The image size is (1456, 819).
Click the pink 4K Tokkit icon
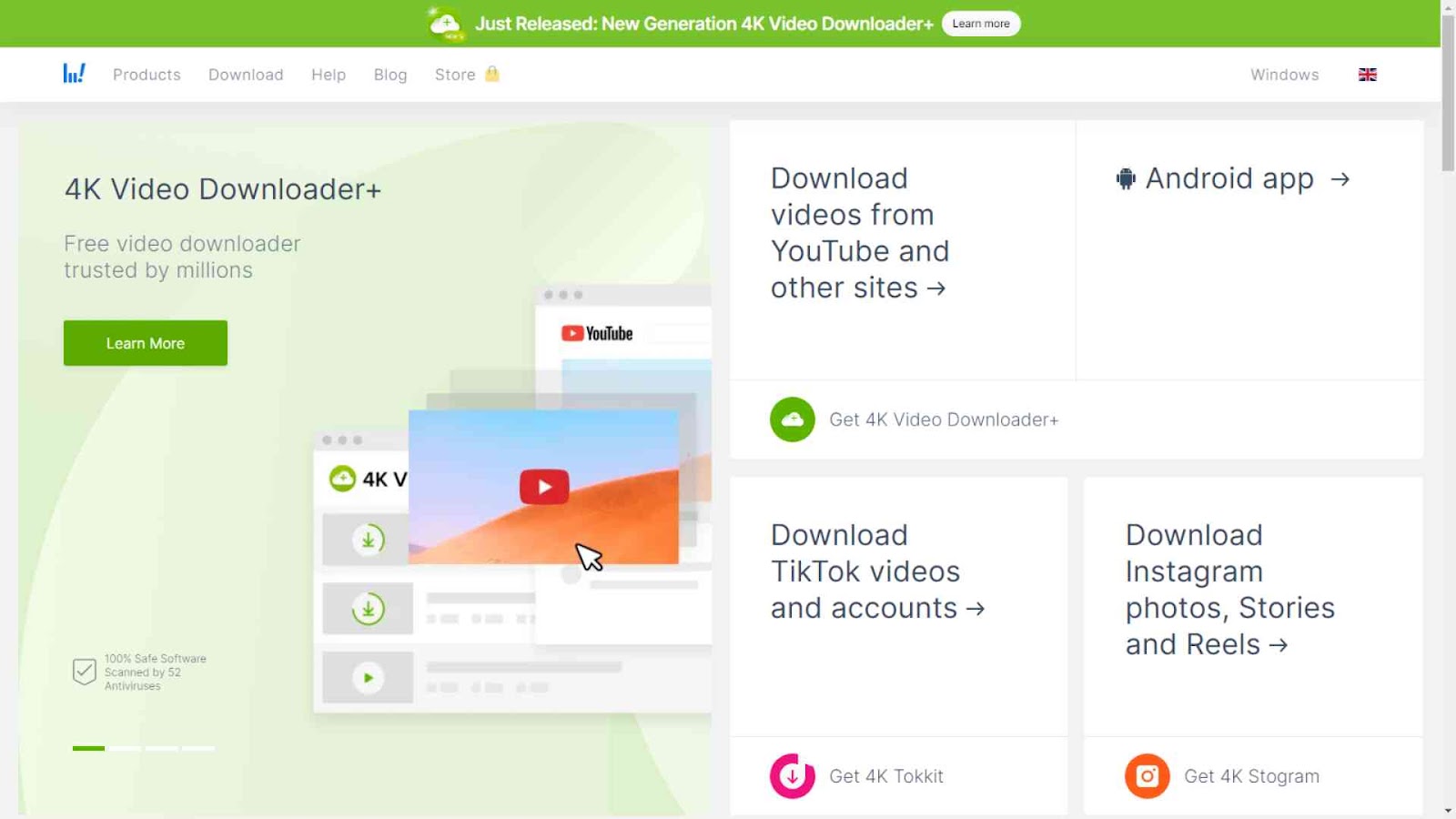pos(793,776)
